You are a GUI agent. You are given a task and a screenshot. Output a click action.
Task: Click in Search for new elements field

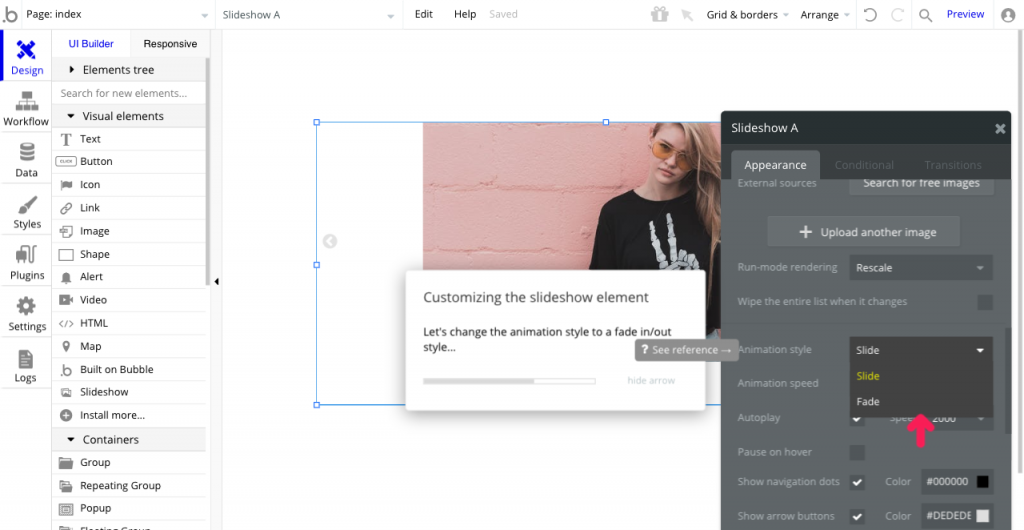tap(129, 93)
